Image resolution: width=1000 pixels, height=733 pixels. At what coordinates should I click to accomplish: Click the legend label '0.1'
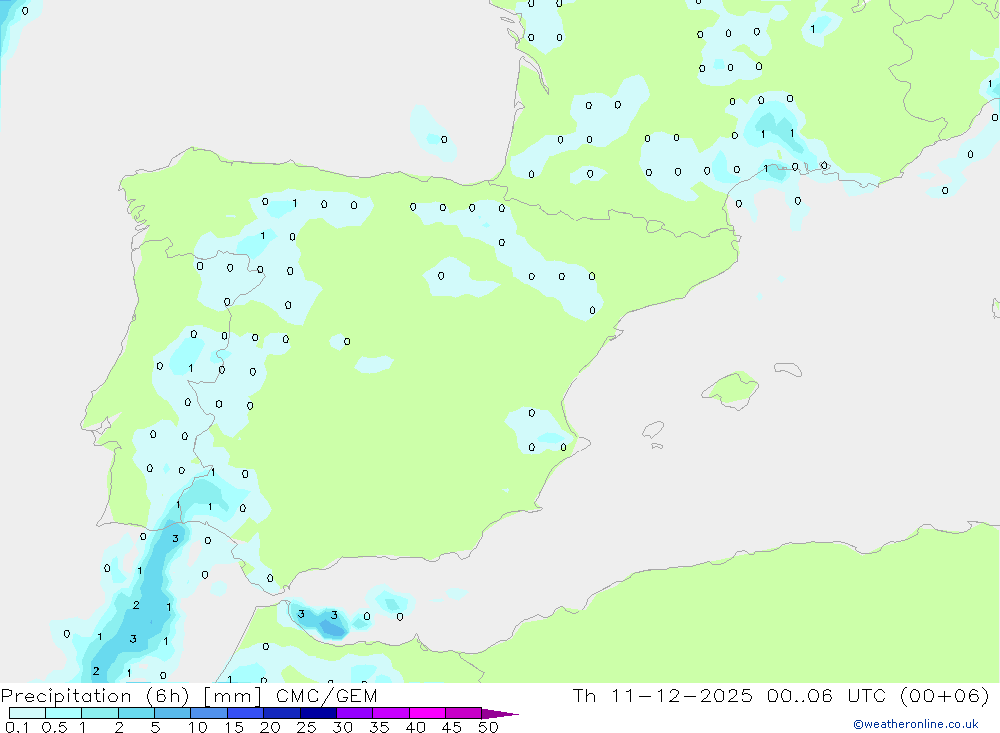pyautogui.click(x=17, y=727)
